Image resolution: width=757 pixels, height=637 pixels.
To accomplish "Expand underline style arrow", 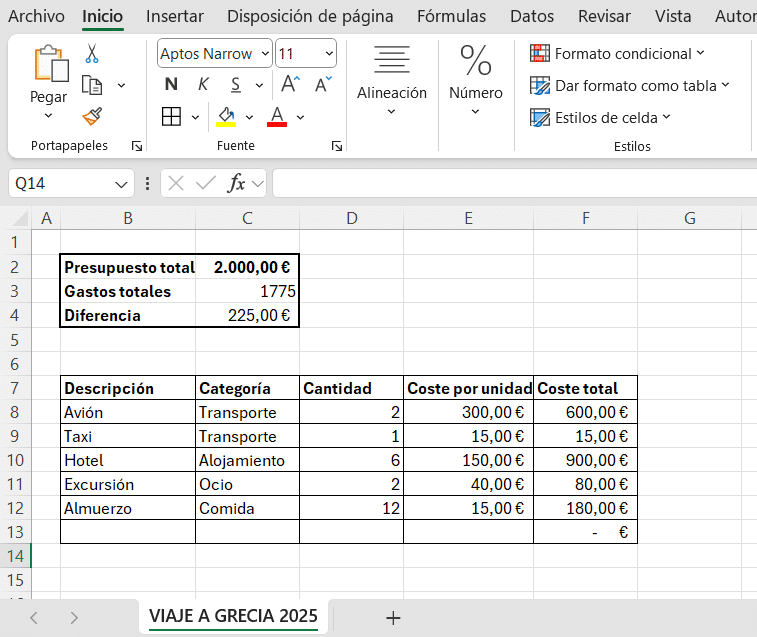I will coord(259,85).
